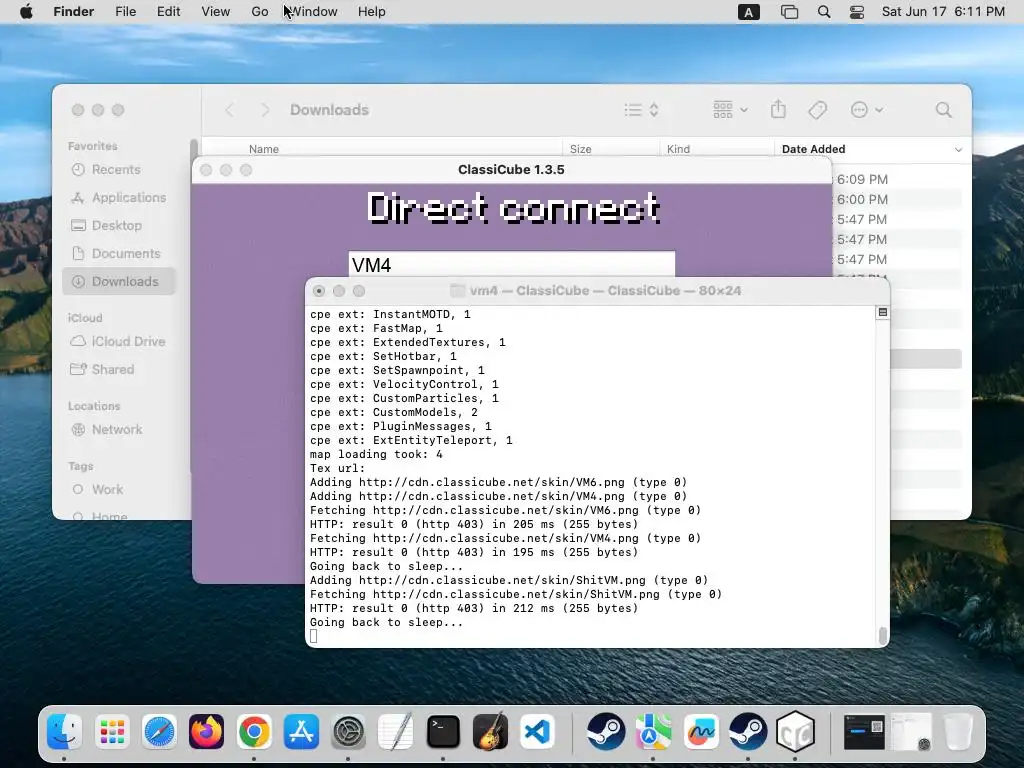Go back in the Finder window
The height and width of the screenshot is (768, 1024).
[229, 110]
